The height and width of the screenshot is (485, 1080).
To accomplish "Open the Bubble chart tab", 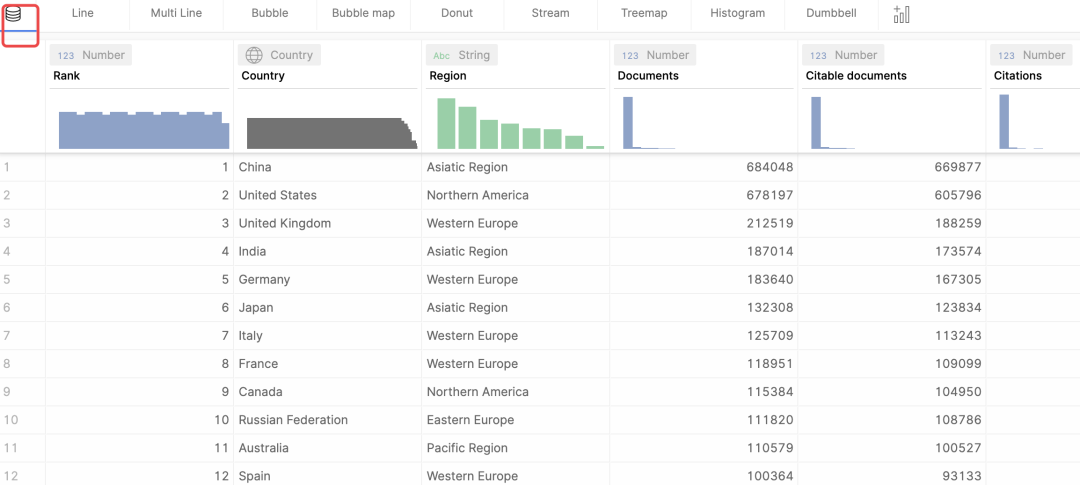I will click(270, 13).
